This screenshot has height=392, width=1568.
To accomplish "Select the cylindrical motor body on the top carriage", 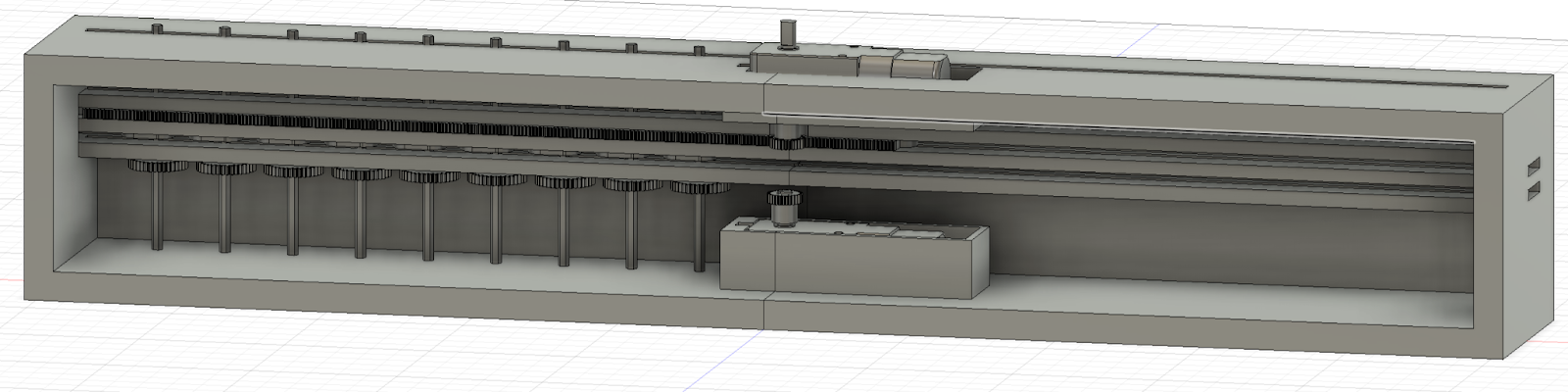I will [x=904, y=67].
